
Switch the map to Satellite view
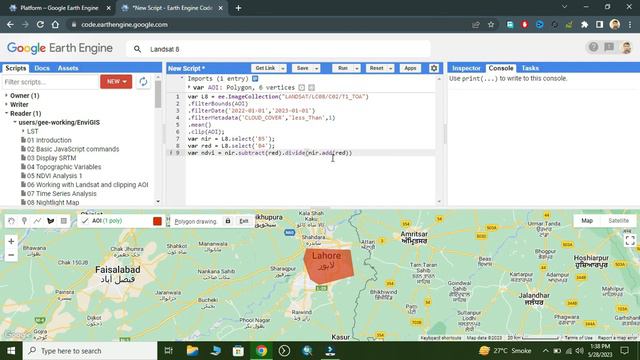(x=618, y=220)
